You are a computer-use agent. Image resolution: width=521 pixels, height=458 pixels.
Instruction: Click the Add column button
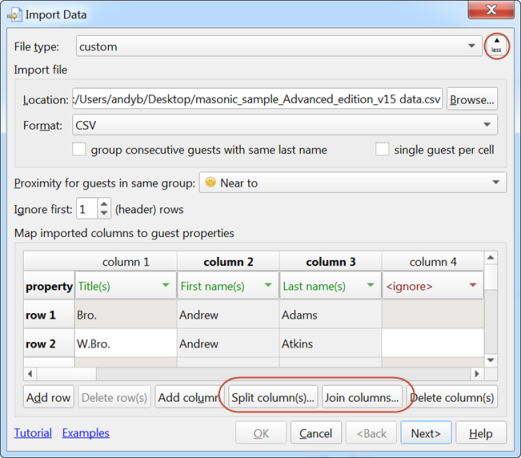[189, 397]
